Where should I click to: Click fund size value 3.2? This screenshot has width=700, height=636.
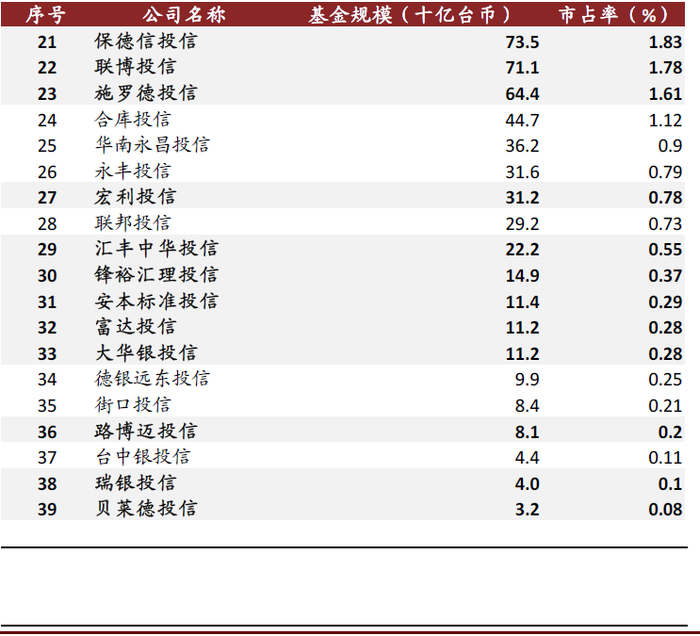(x=527, y=510)
